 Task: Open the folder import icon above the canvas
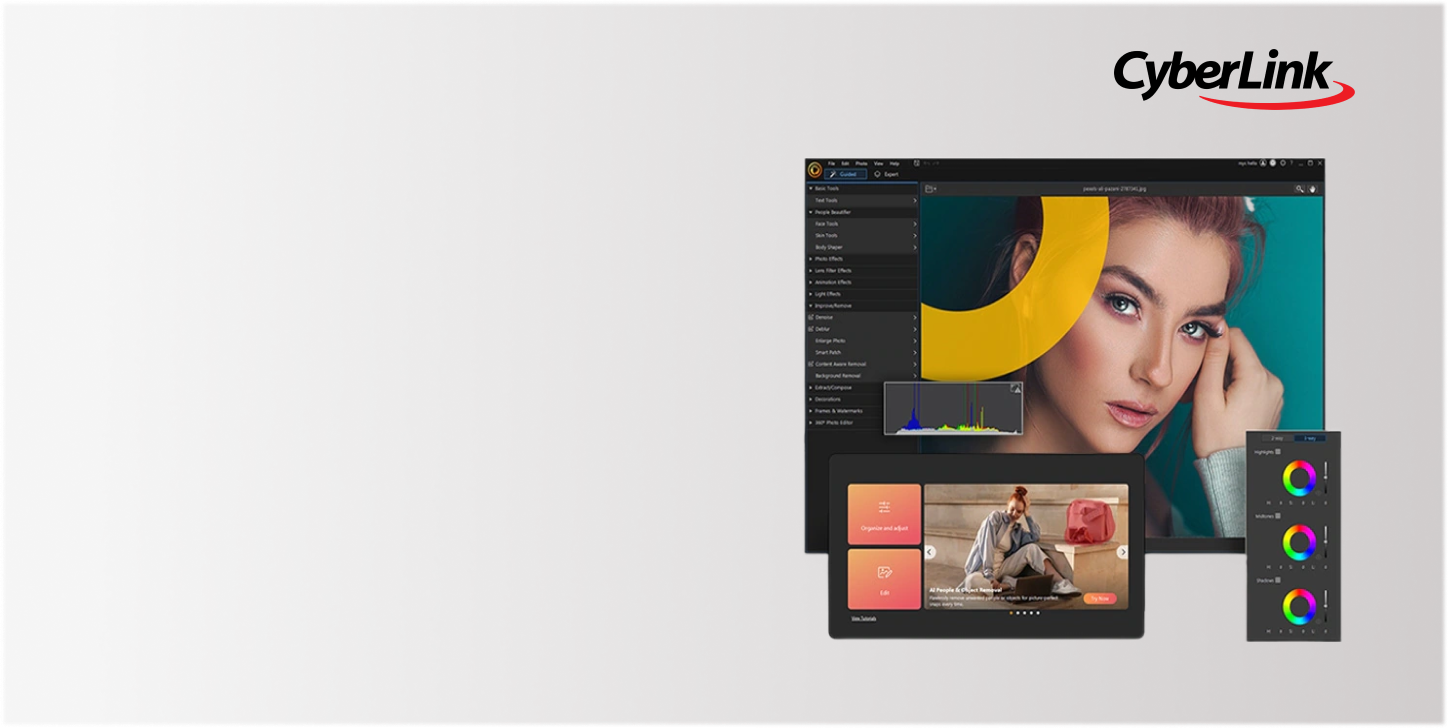[929, 188]
